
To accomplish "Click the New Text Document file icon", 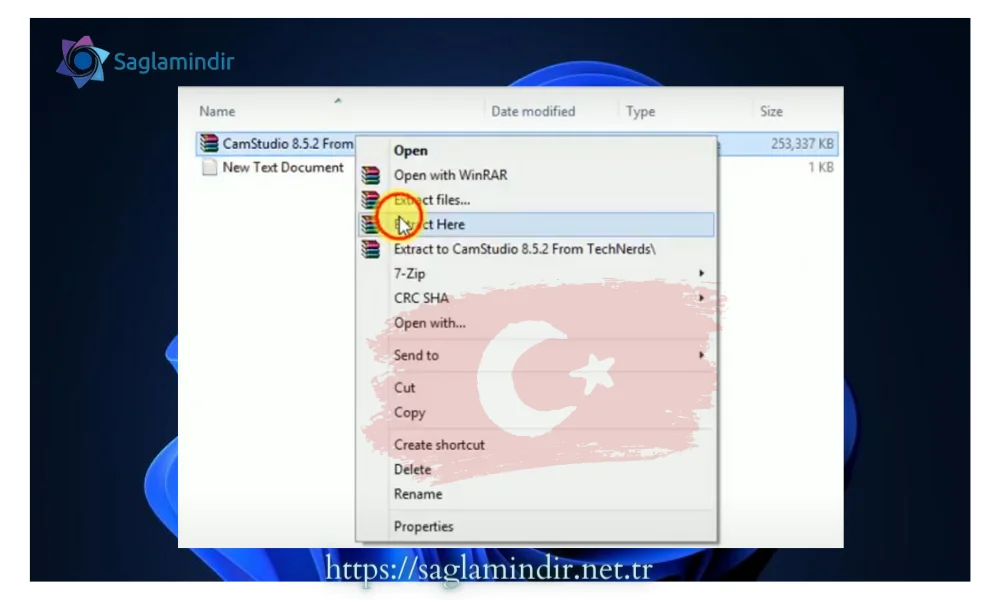I will tap(209, 167).
